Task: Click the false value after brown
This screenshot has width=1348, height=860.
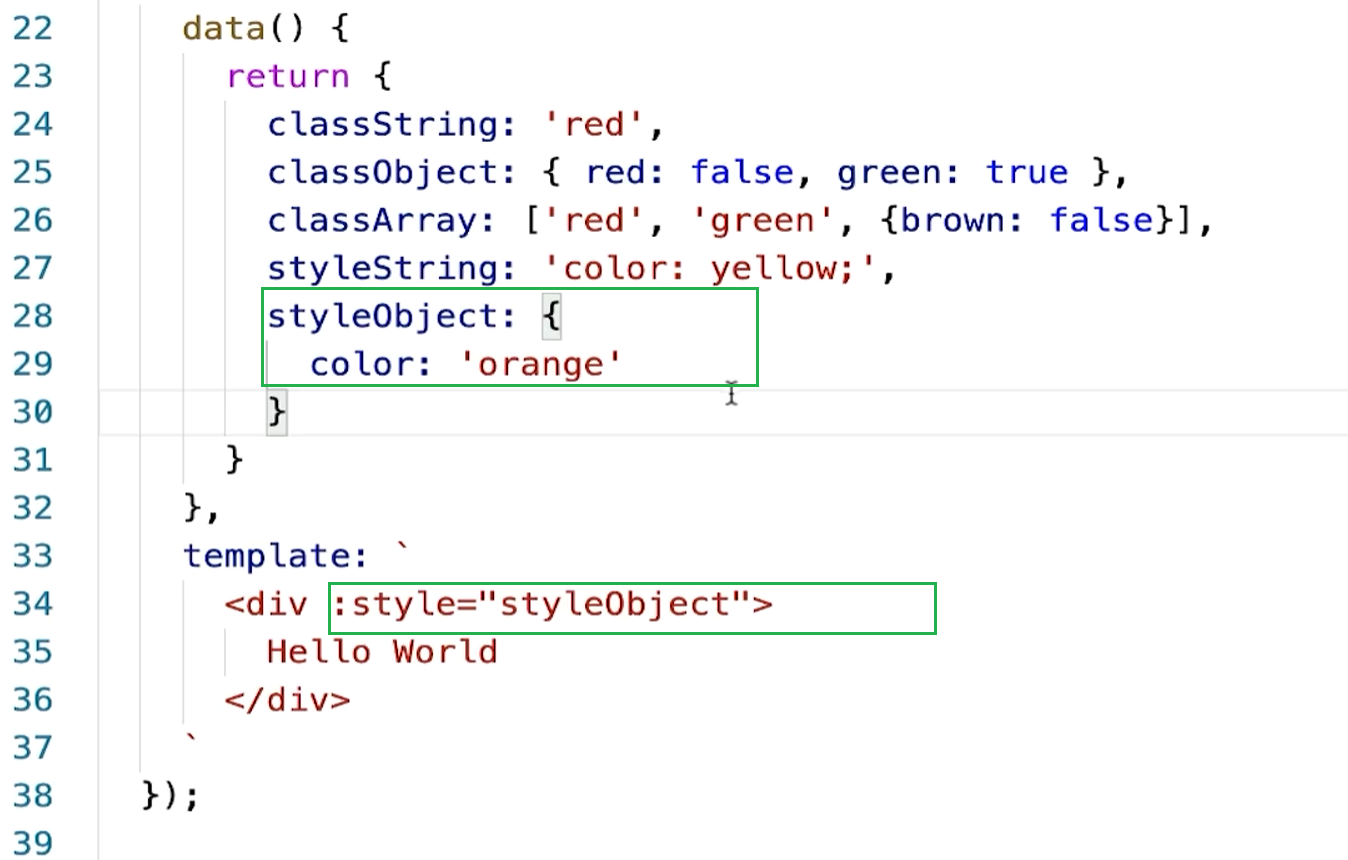Action: (x=1101, y=220)
